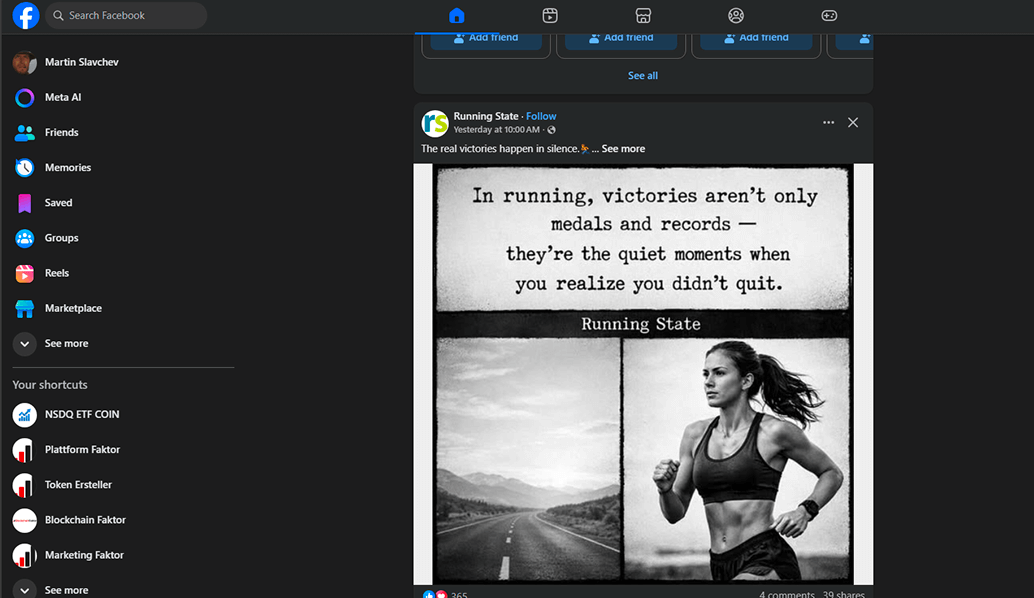This screenshot has height=598, width=1034.
Task: Click the Search Facebook input field
Action: click(x=127, y=16)
